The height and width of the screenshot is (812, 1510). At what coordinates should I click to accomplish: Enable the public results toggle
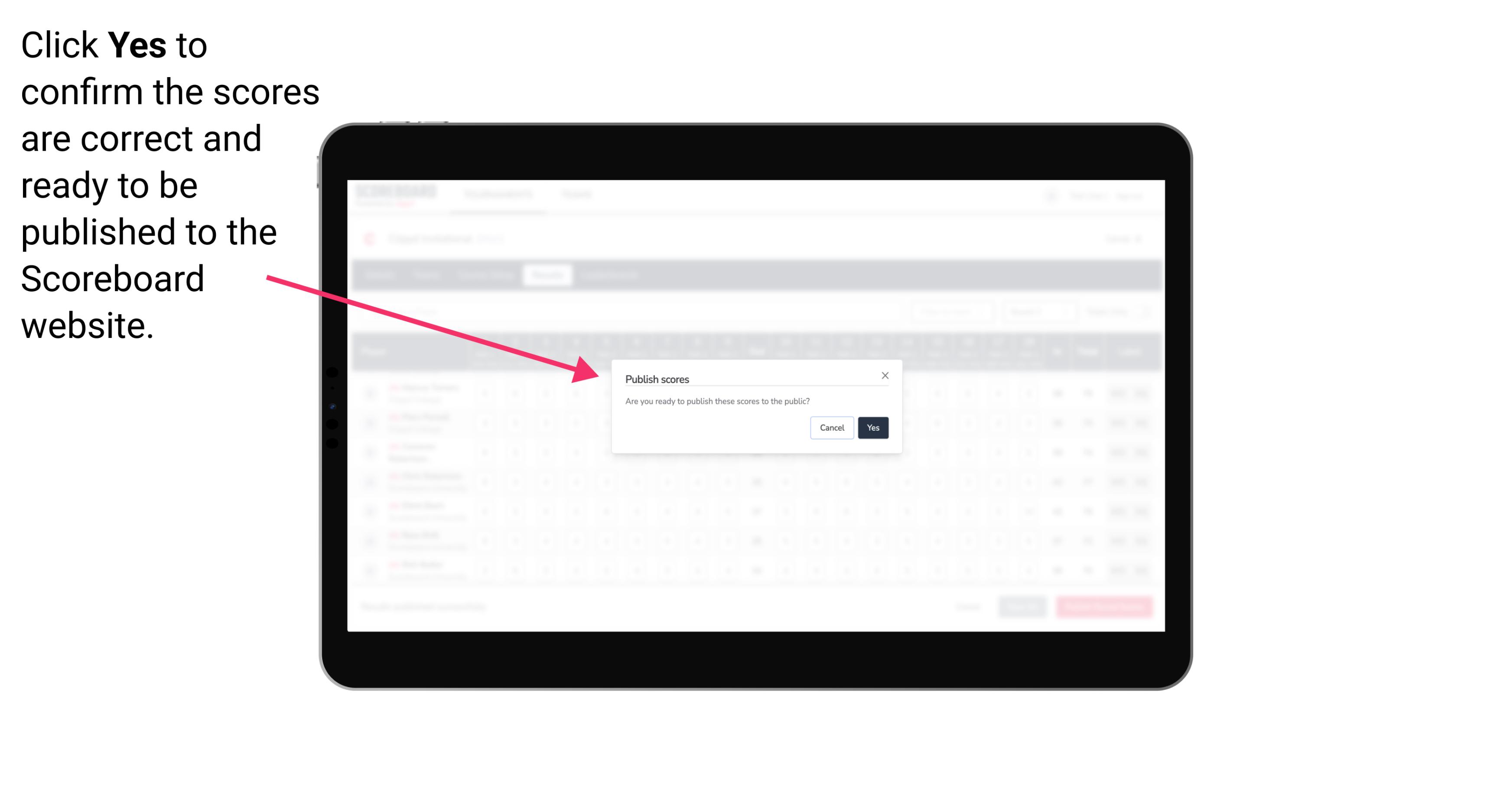click(x=871, y=427)
